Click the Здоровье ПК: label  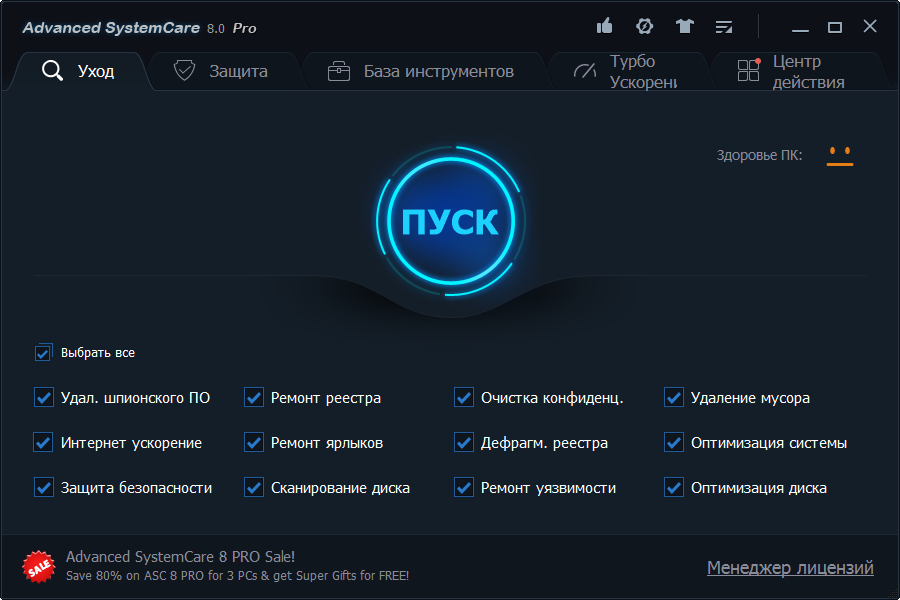759,155
